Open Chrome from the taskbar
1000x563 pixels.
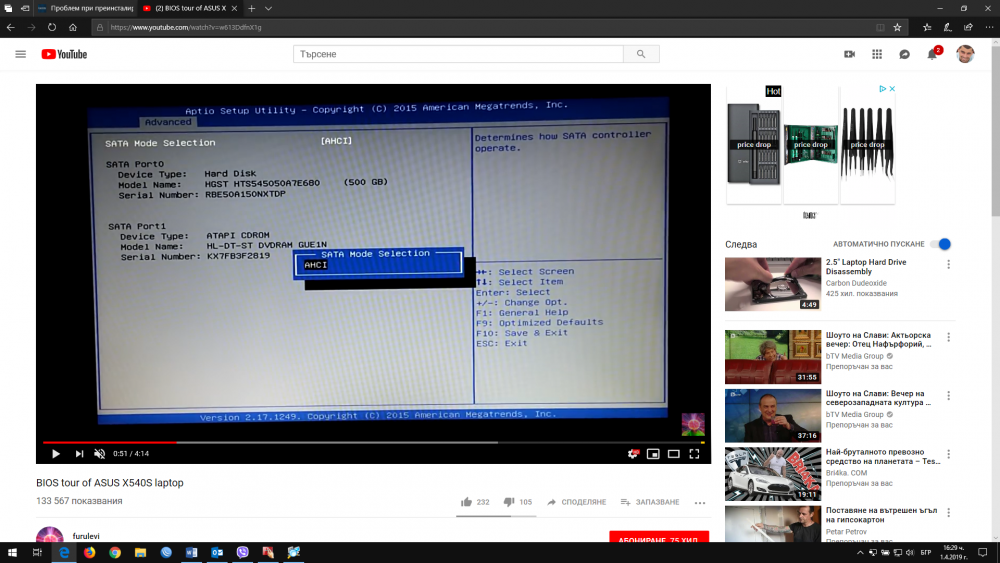[115, 552]
